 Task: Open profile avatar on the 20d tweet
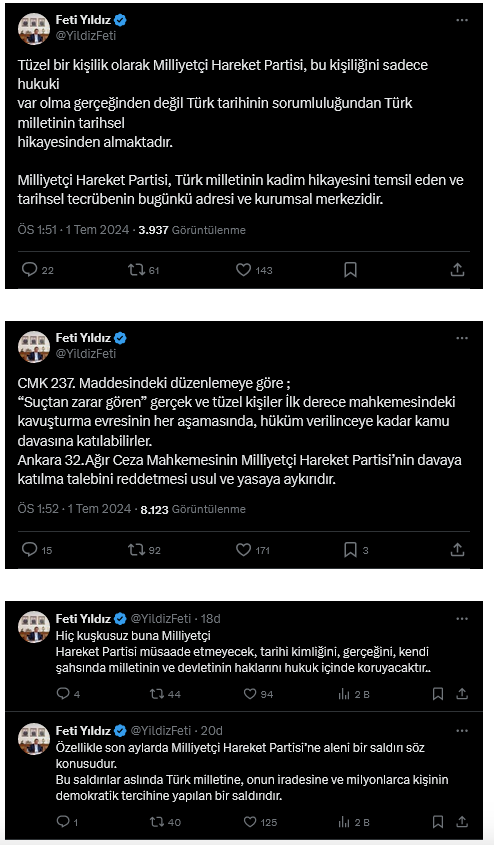[34, 738]
